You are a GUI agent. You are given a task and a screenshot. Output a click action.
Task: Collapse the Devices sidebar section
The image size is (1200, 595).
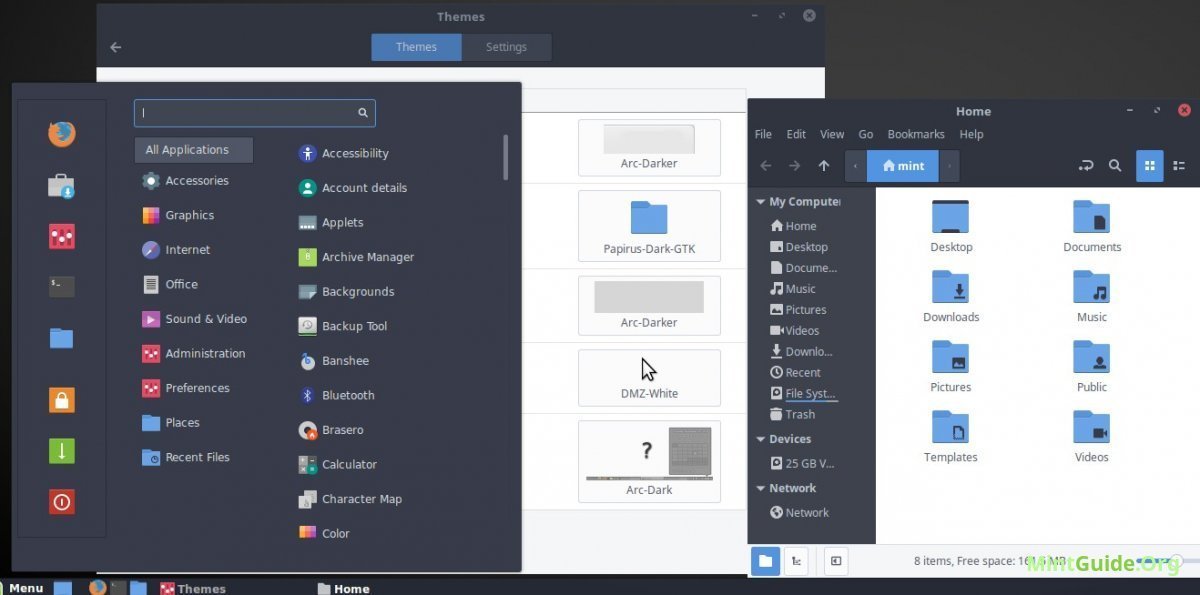coord(761,439)
